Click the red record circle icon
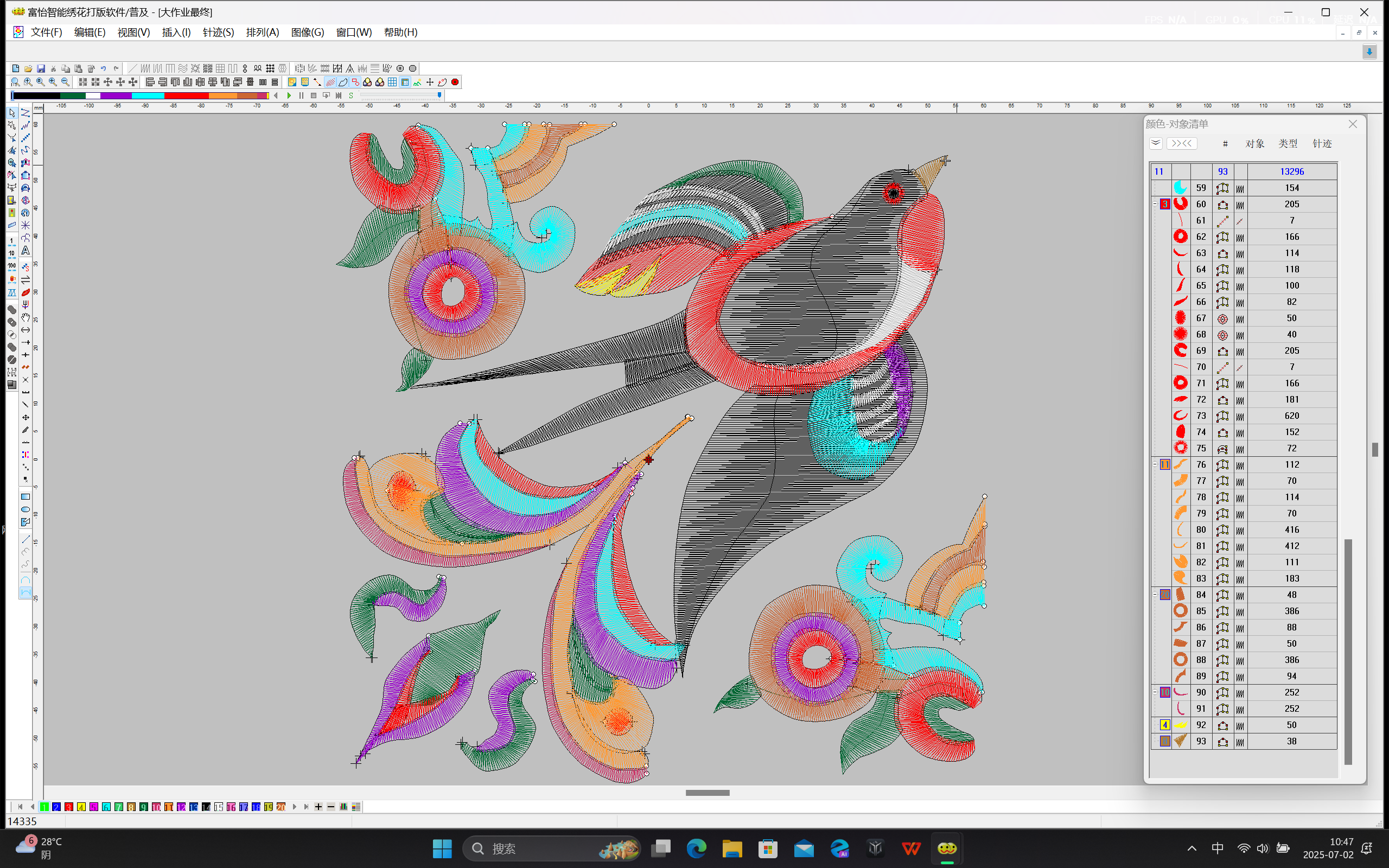 pos(455,82)
